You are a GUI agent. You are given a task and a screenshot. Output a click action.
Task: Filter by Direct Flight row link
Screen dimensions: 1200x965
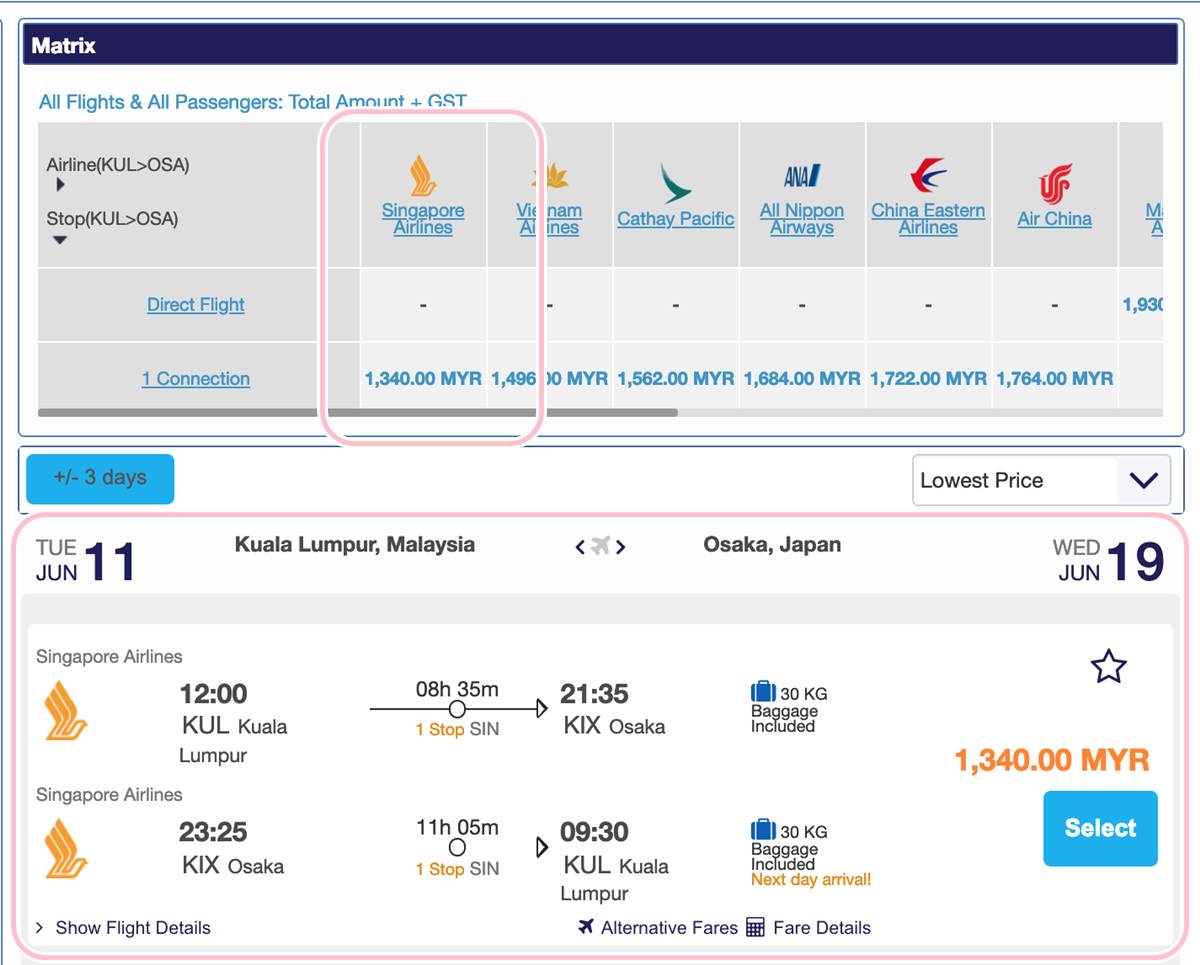click(x=196, y=305)
